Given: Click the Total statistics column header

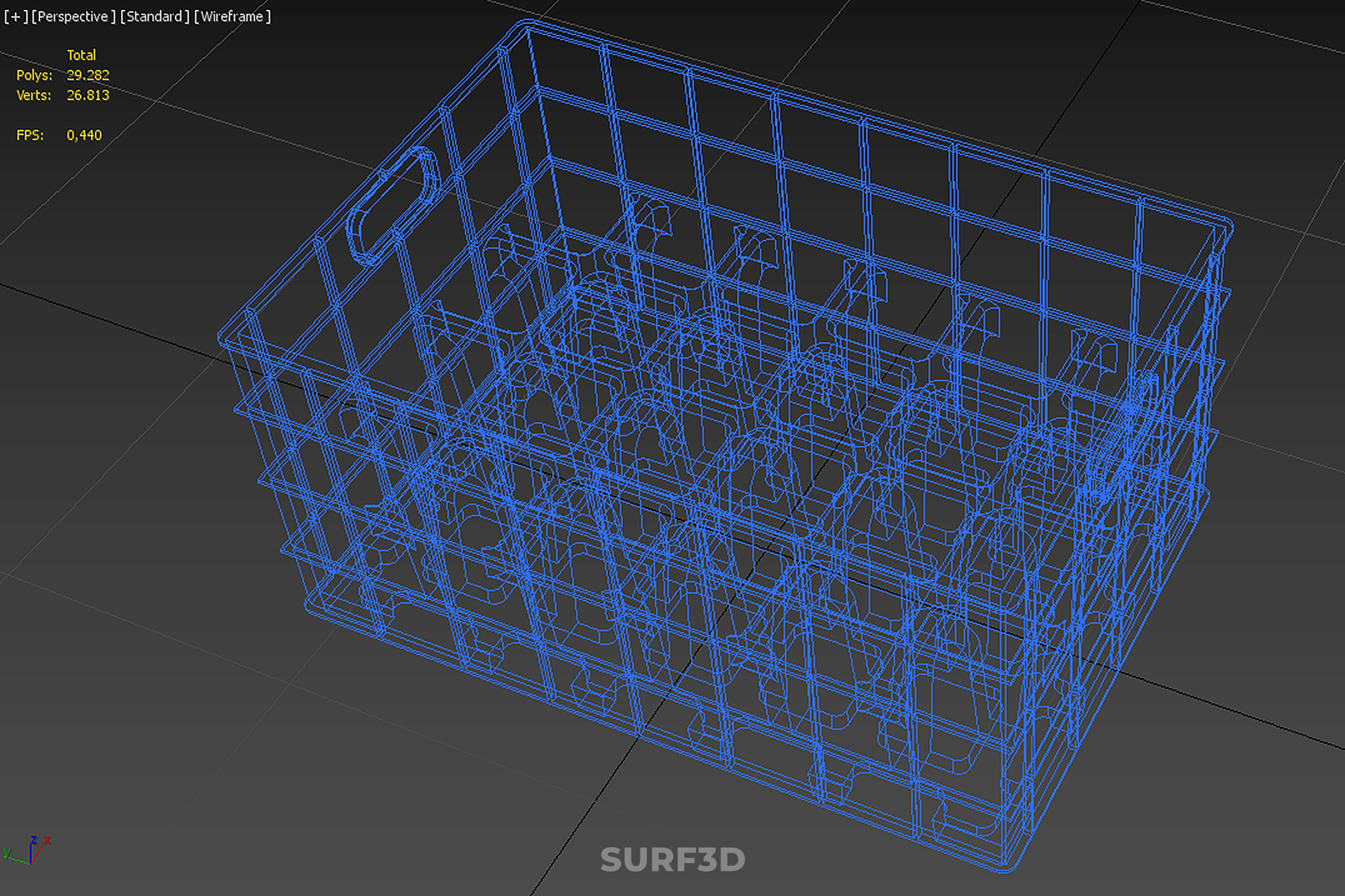Looking at the screenshot, I should pyautogui.click(x=81, y=55).
